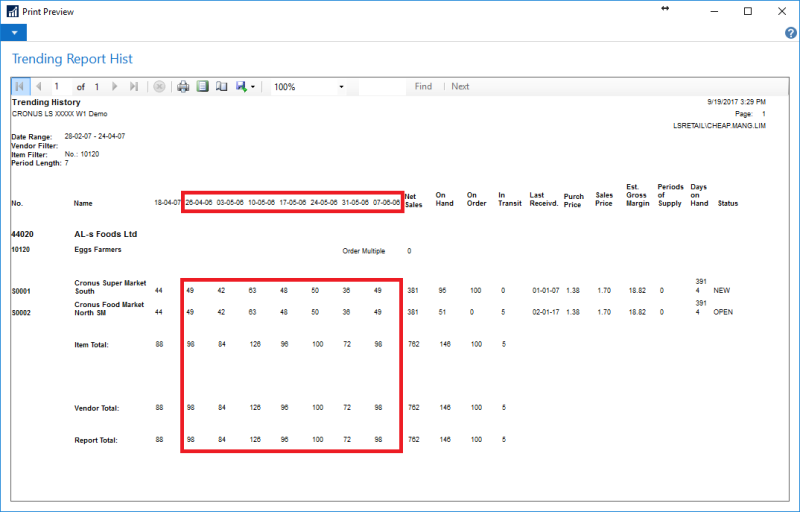Select the NEW status of store S0001
Viewport: 800px width, 512px height.
pyautogui.click(x=723, y=290)
